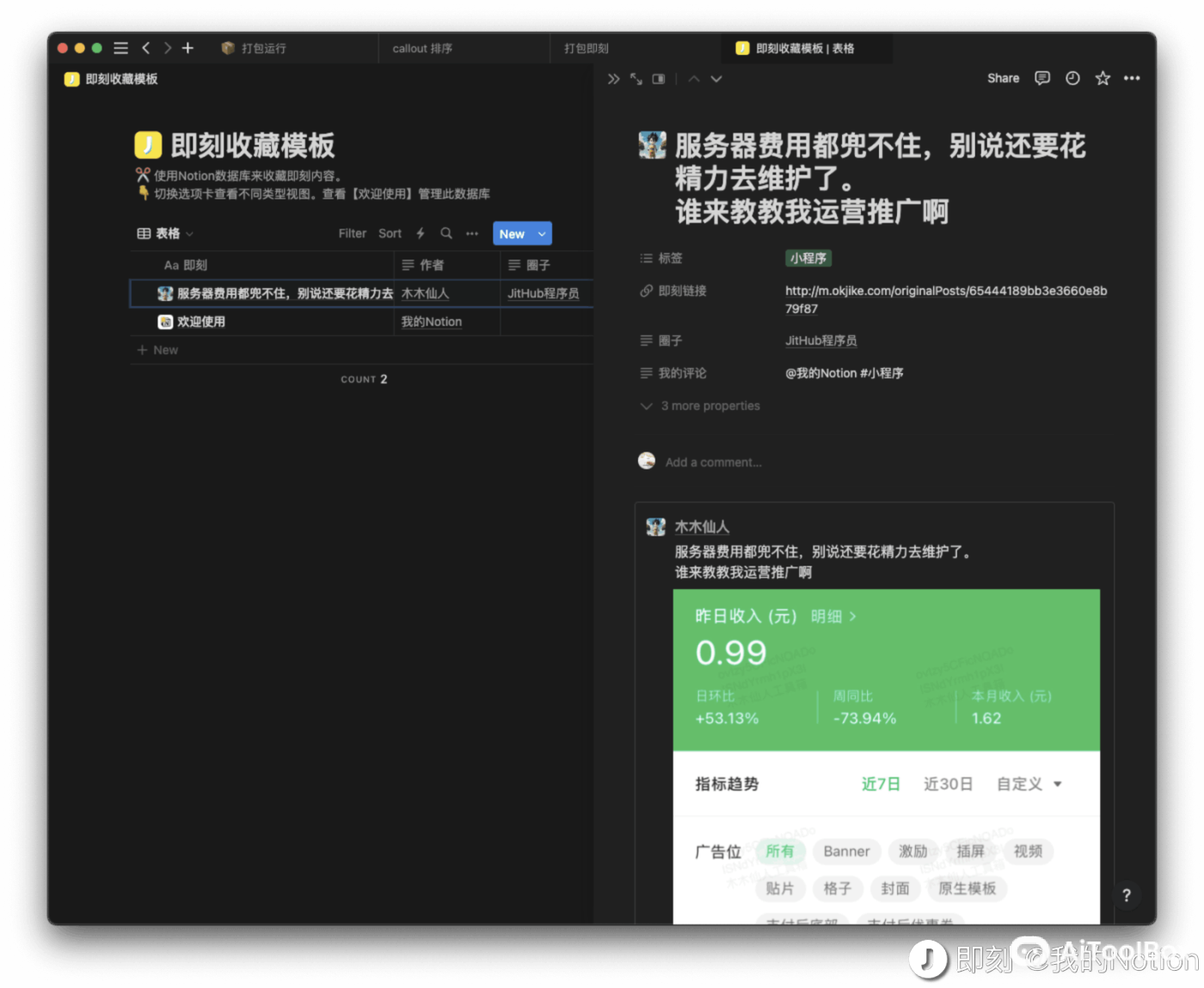Open the help question mark button
This screenshot has width=1204, height=988.
(x=1127, y=895)
